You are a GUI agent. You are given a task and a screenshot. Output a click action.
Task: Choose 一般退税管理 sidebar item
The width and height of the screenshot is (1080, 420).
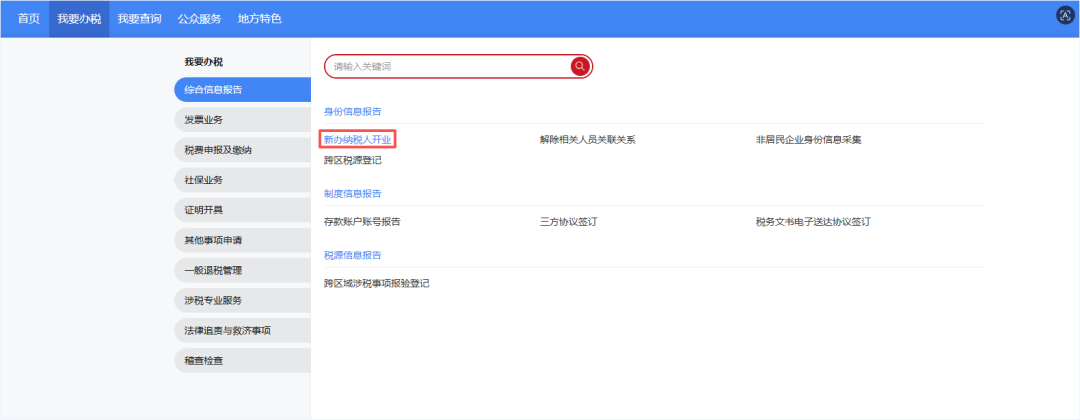point(242,271)
